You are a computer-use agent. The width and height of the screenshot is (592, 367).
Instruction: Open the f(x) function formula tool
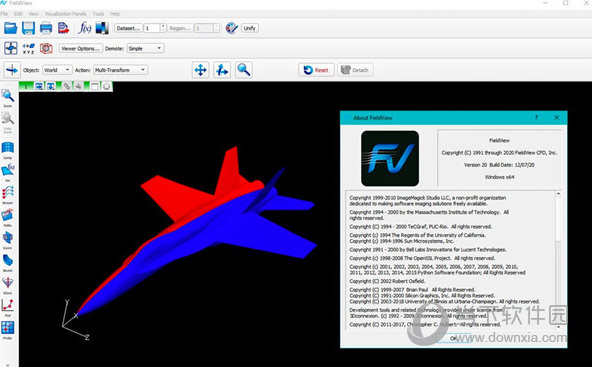point(85,28)
